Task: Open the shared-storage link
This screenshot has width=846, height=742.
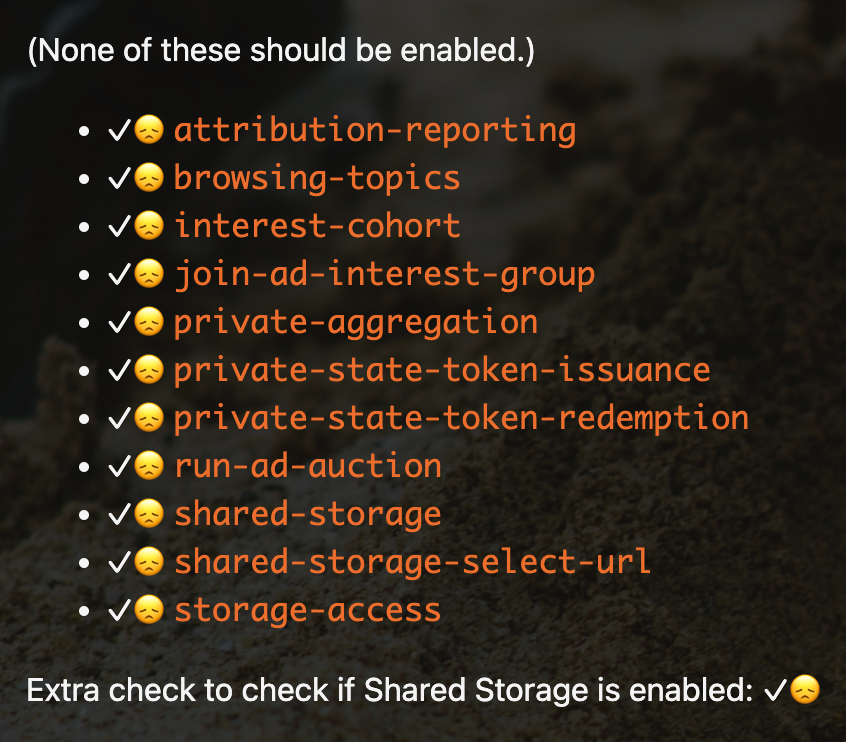Action: [307, 514]
